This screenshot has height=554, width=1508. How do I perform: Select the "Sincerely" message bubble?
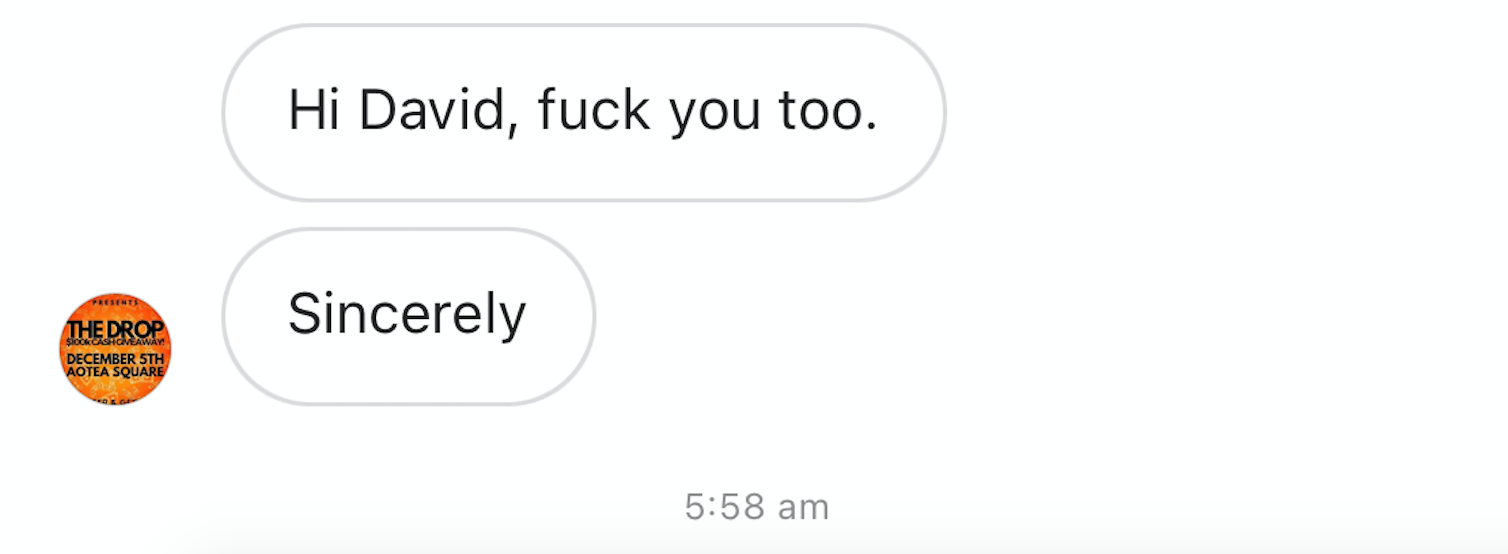[x=409, y=317]
